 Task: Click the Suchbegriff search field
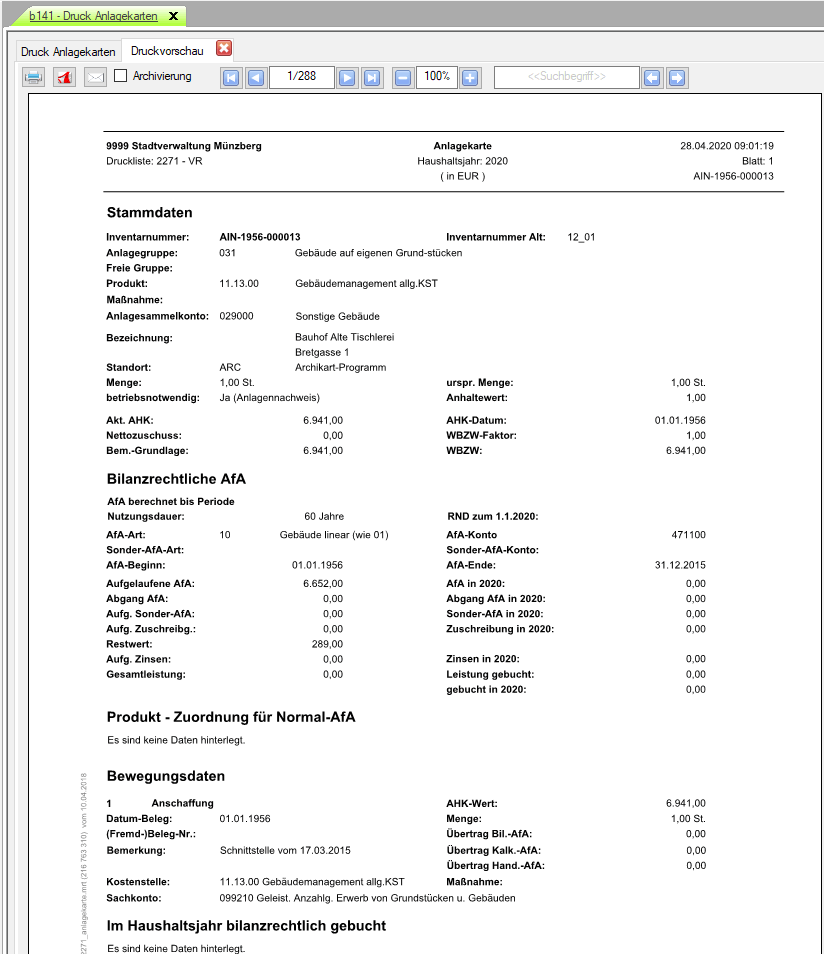566,77
